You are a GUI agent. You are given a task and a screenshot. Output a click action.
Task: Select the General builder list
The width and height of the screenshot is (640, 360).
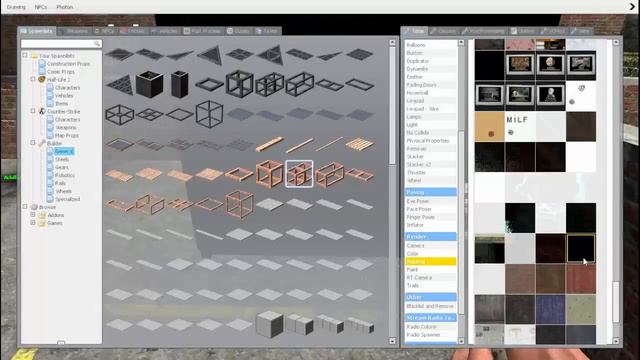(x=64, y=151)
